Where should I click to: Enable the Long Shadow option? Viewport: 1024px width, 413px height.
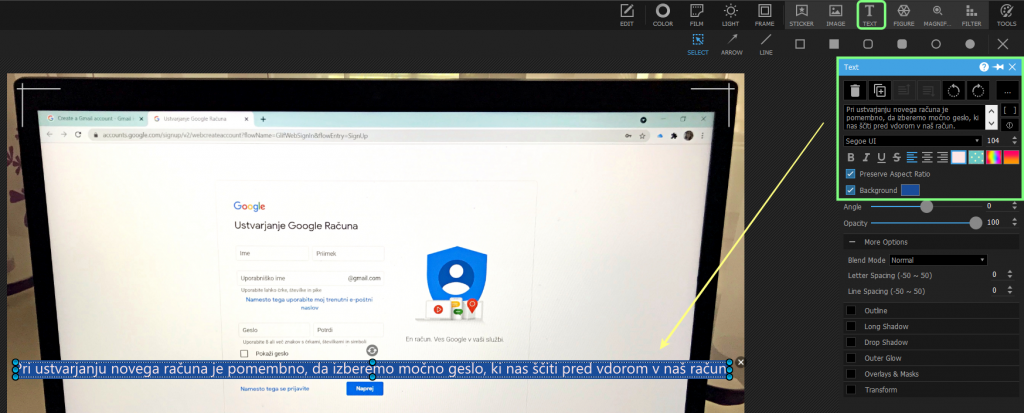(851, 326)
